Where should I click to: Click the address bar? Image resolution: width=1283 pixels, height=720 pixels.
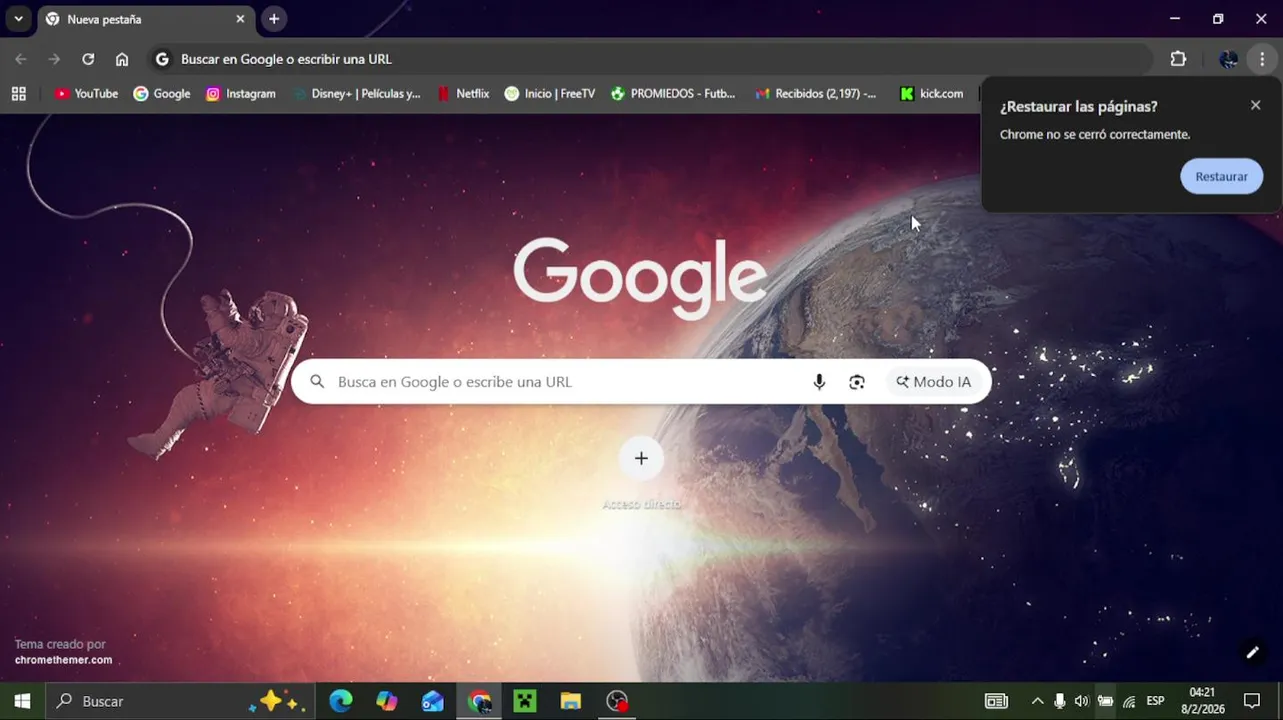pyautogui.click(x=650, y=59)
